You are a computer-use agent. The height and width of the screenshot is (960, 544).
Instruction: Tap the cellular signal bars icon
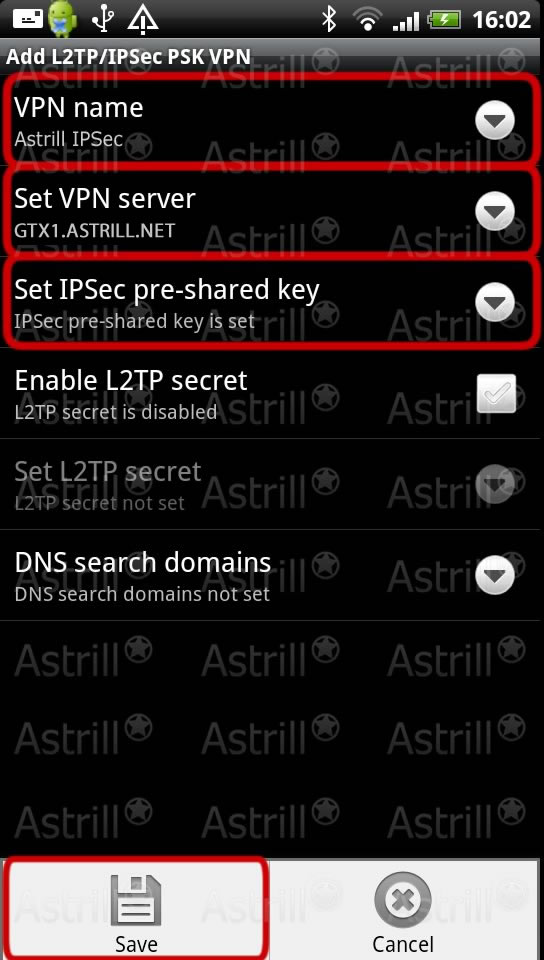click(x=405, y=21)
